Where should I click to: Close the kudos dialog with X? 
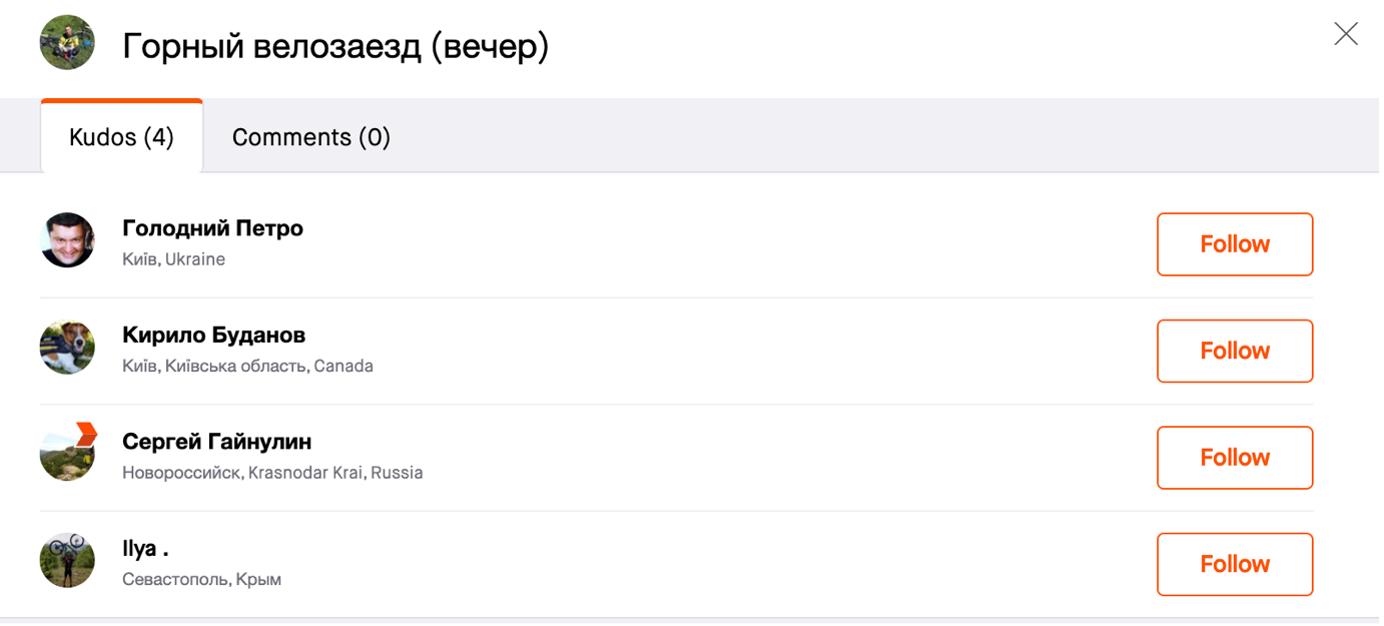pos(1346,34)
